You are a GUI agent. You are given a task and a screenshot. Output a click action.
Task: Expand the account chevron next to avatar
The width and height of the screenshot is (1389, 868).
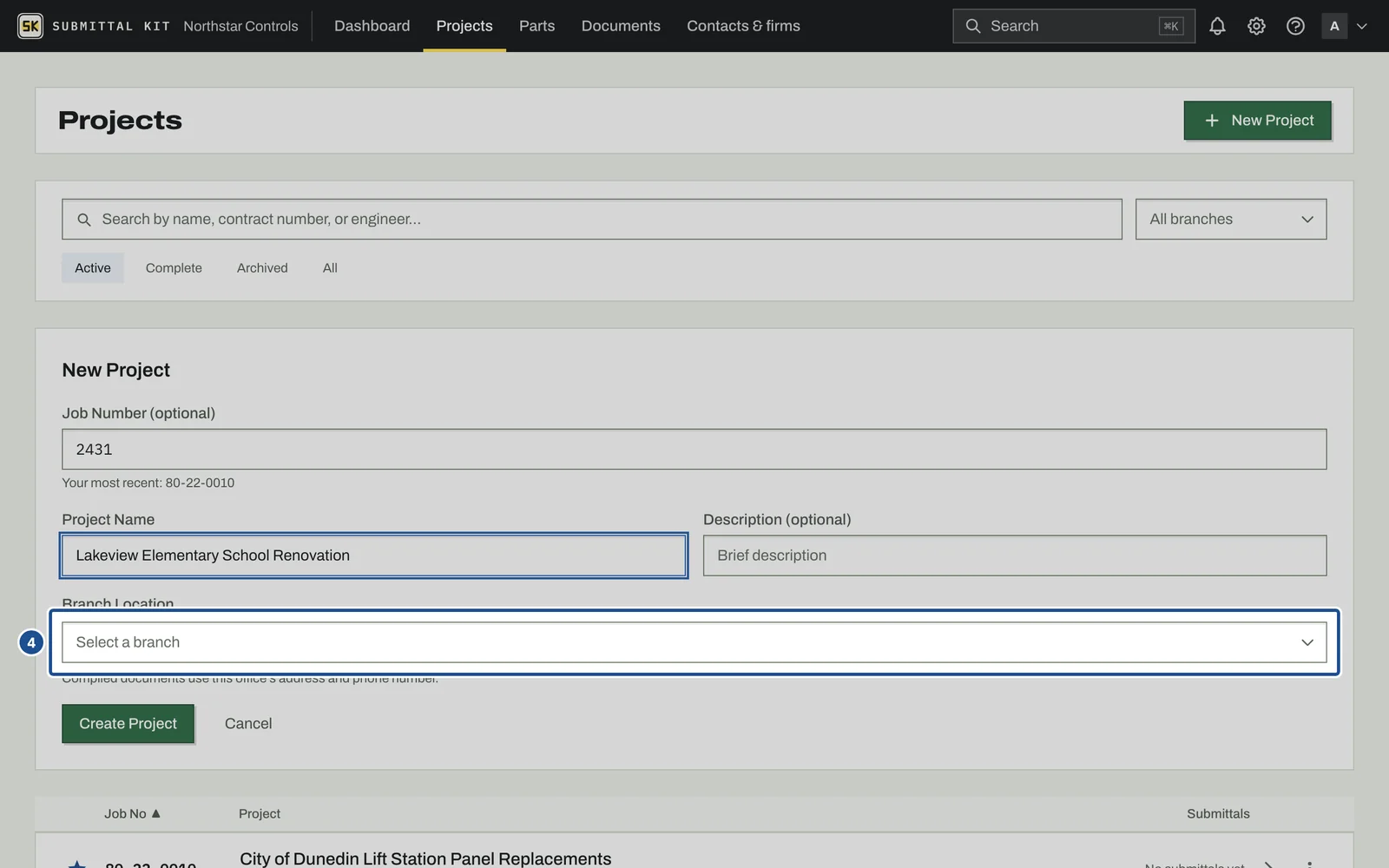(1362, 26)
